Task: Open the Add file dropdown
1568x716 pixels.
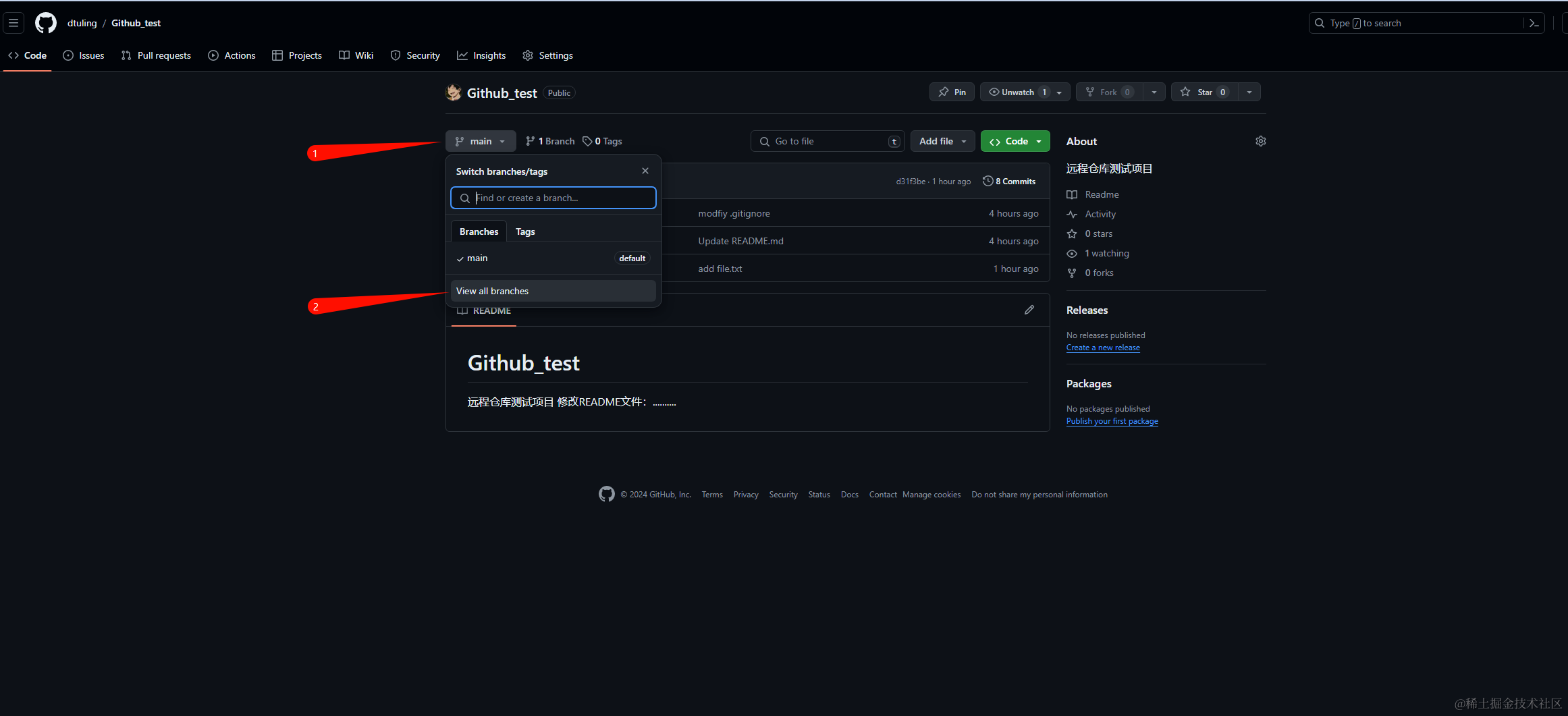Action: pos(943,141)
